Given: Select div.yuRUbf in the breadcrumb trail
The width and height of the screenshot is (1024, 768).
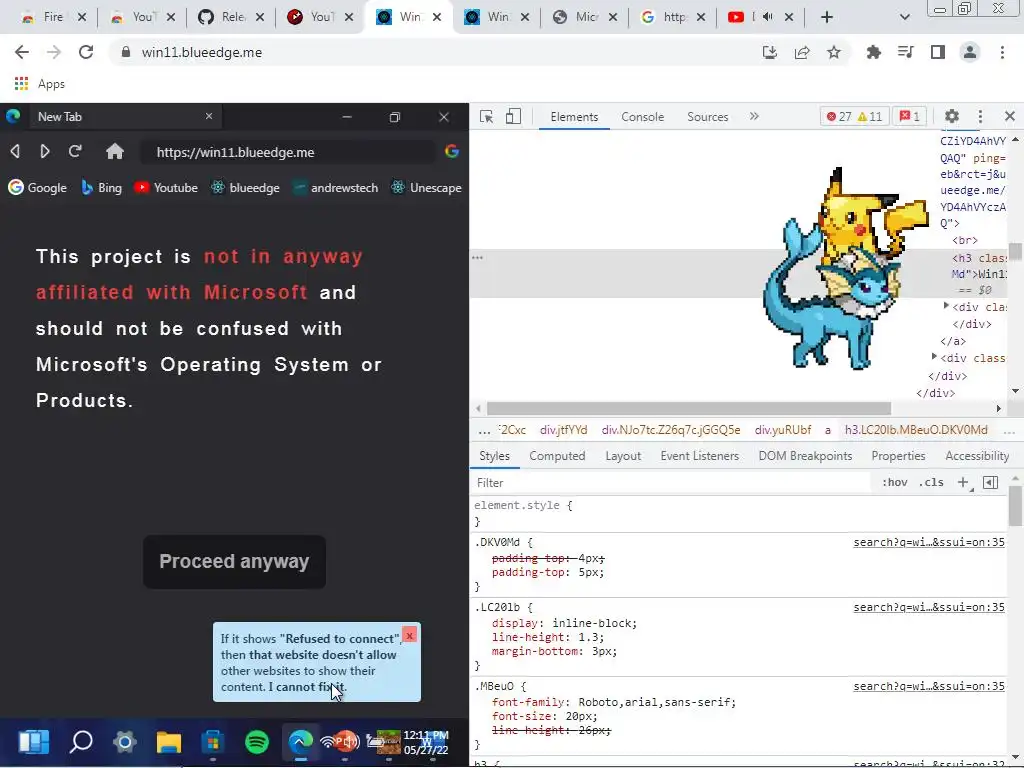Looking at the screenshot, I should 782,430.
